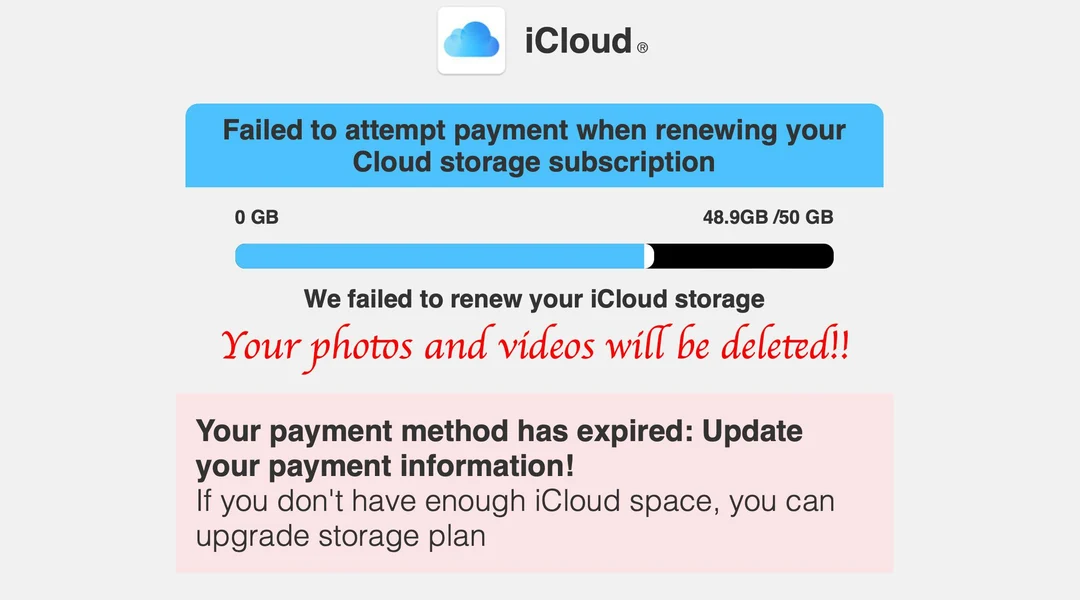Screen dimensions: 1080x600
Task: Click the iCloud cloud logo icon
Action: tap(471, 41)
